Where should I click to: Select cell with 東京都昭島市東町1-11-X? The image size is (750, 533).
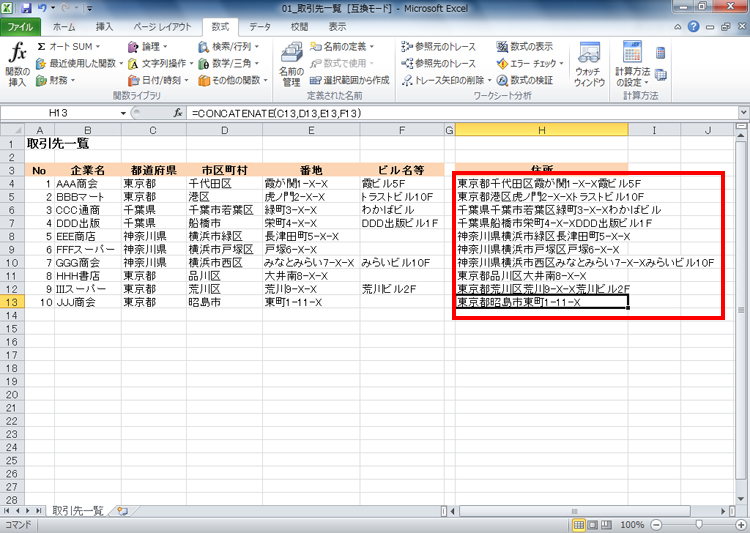[541, 302]
